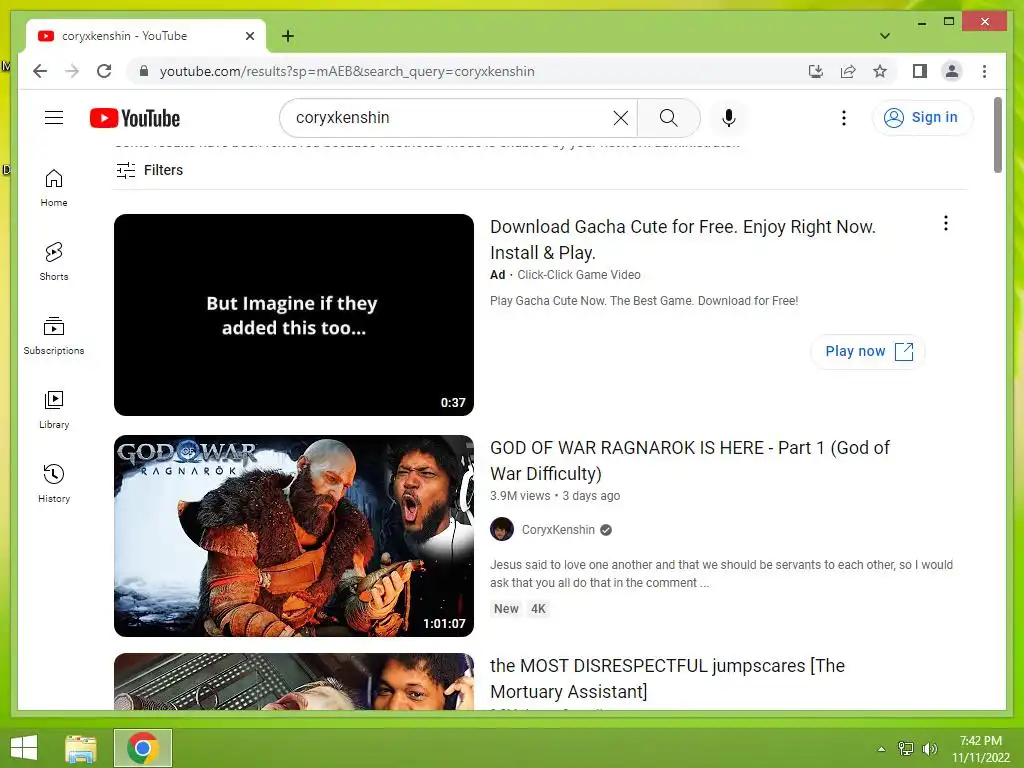Open the Gacha Cute ad options menu
This screenshot has width=1024, height=768.
tap(946, 223)
